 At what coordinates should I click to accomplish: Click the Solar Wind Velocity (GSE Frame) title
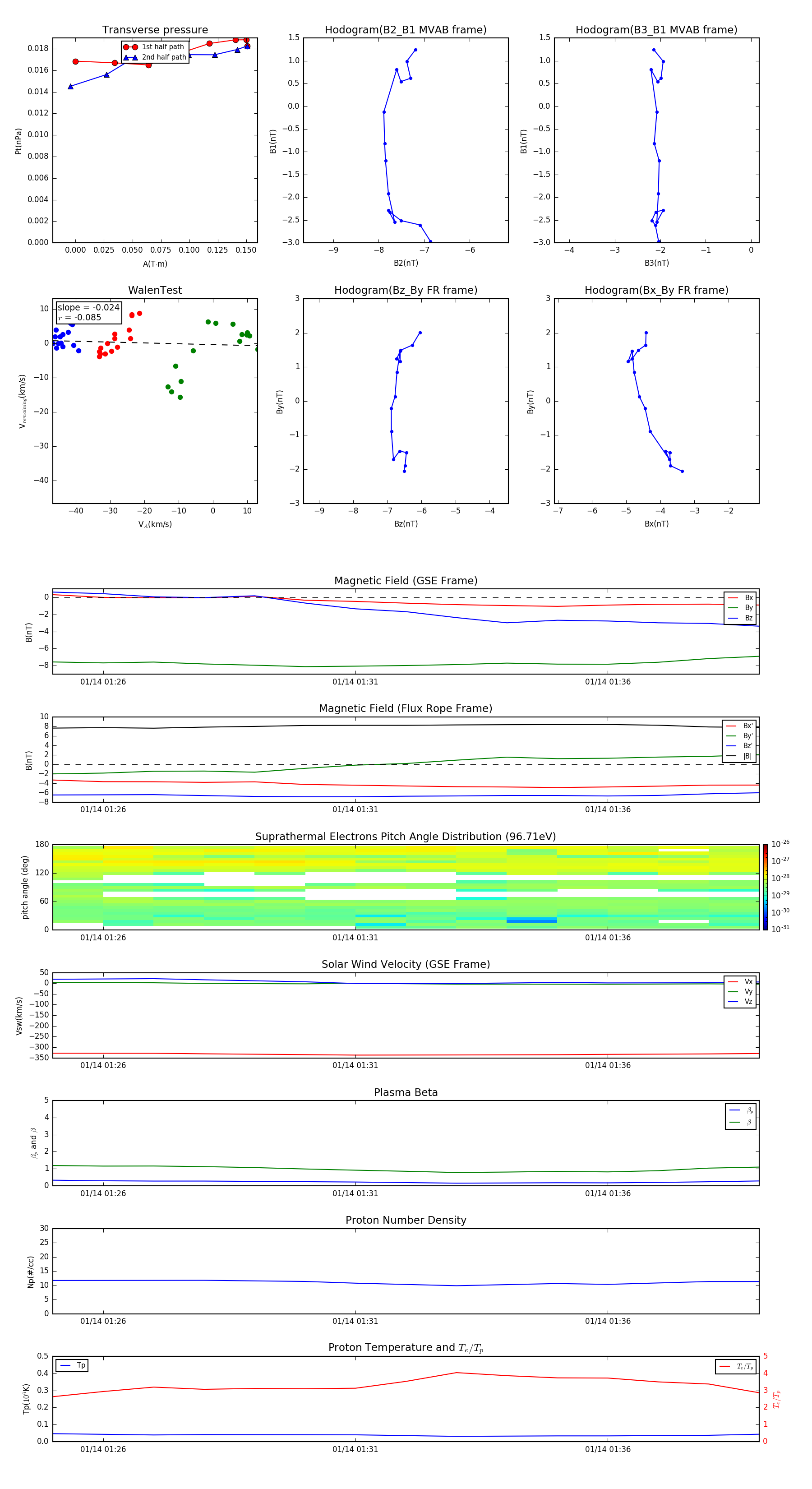[x=406, y=964]
